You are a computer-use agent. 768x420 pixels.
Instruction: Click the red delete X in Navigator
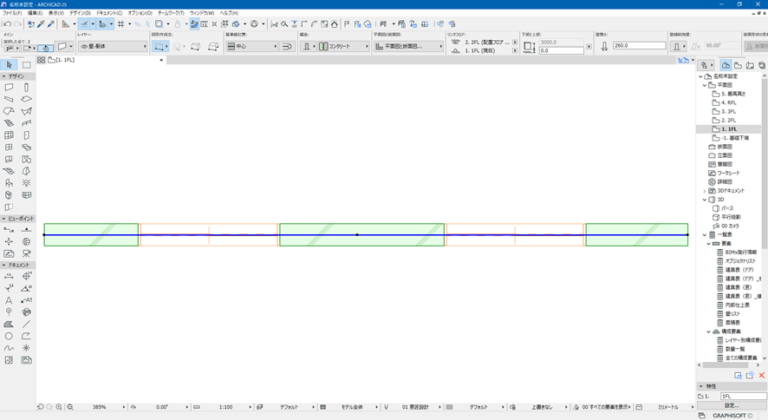click(762, 375)
